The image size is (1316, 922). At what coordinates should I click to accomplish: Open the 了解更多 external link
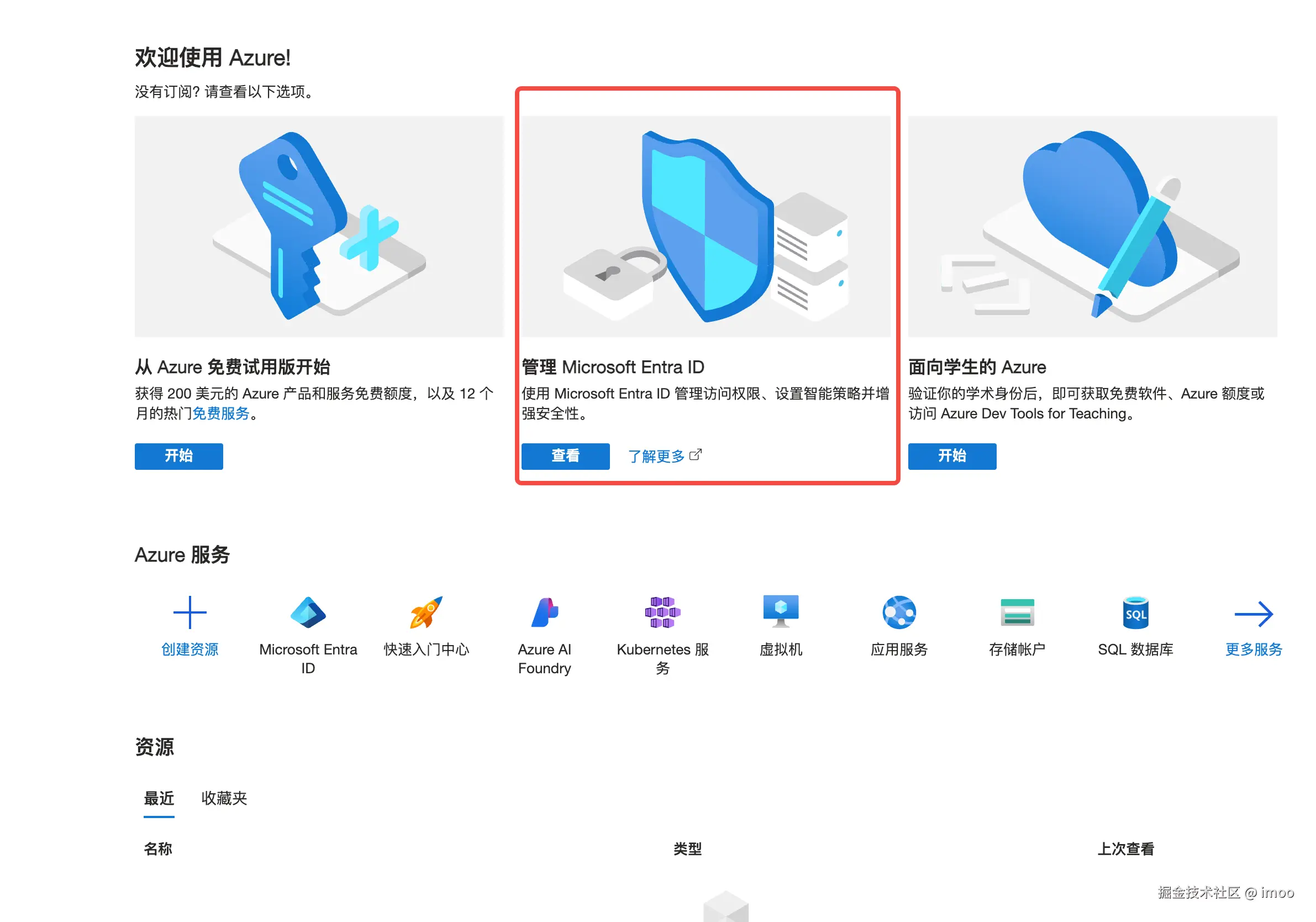[x=664, y=457]
